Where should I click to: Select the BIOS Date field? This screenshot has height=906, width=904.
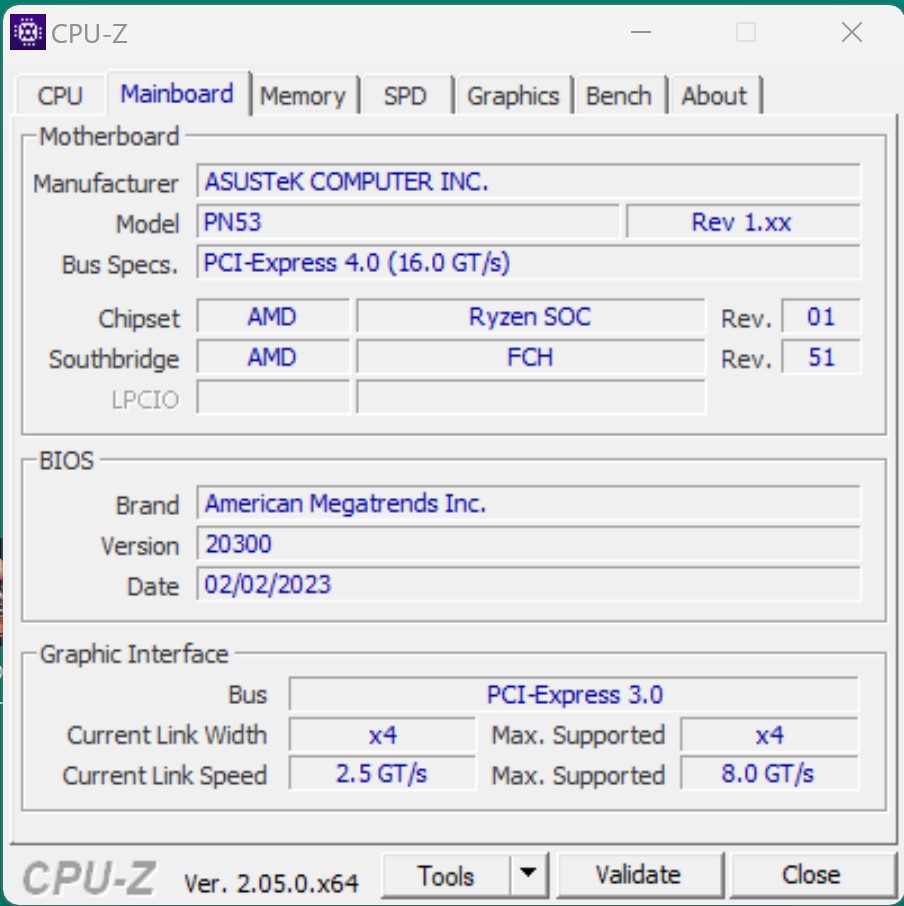[x=528, y=585]
